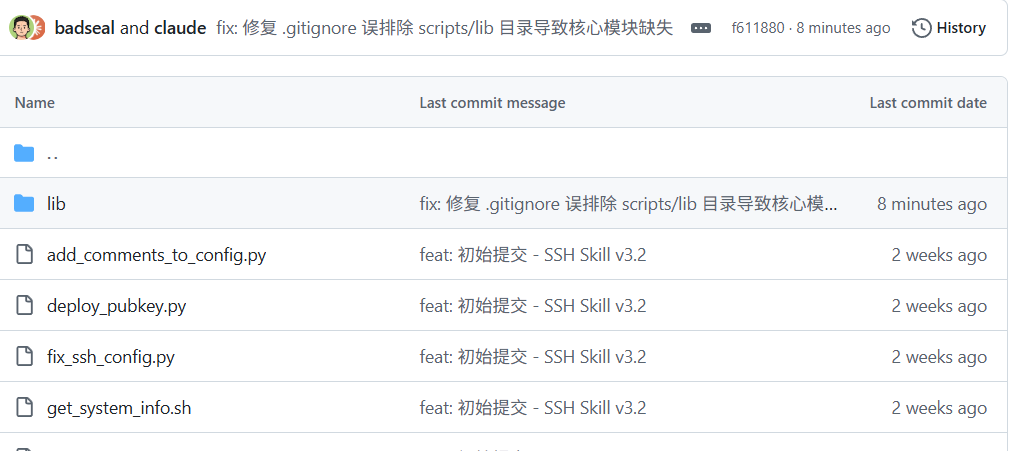Open commit hash f611880 link
The height and width of the screenshot is (451, 1020).
tap(758, 28)
